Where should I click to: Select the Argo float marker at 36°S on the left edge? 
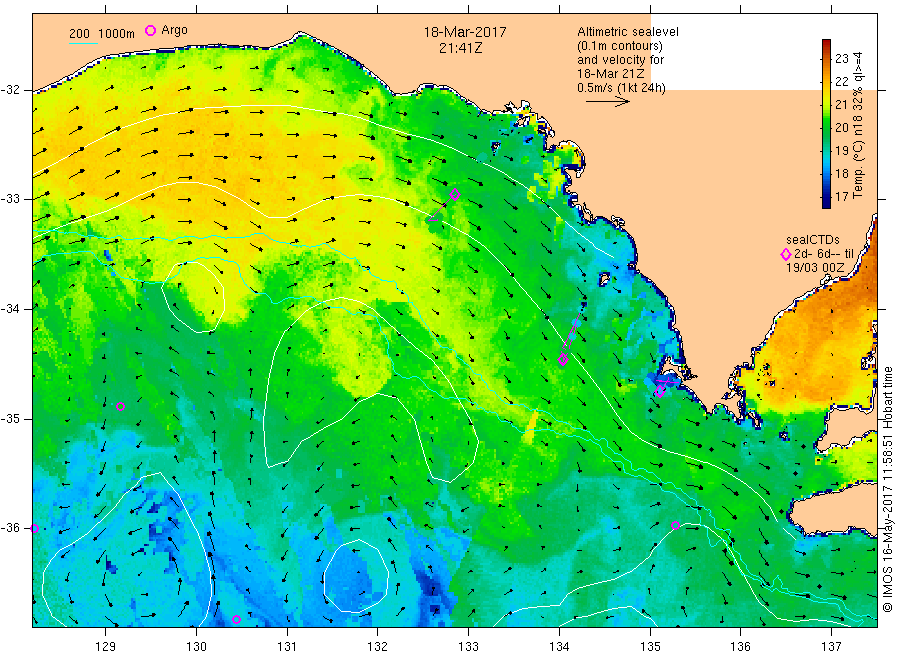(34, 529)
